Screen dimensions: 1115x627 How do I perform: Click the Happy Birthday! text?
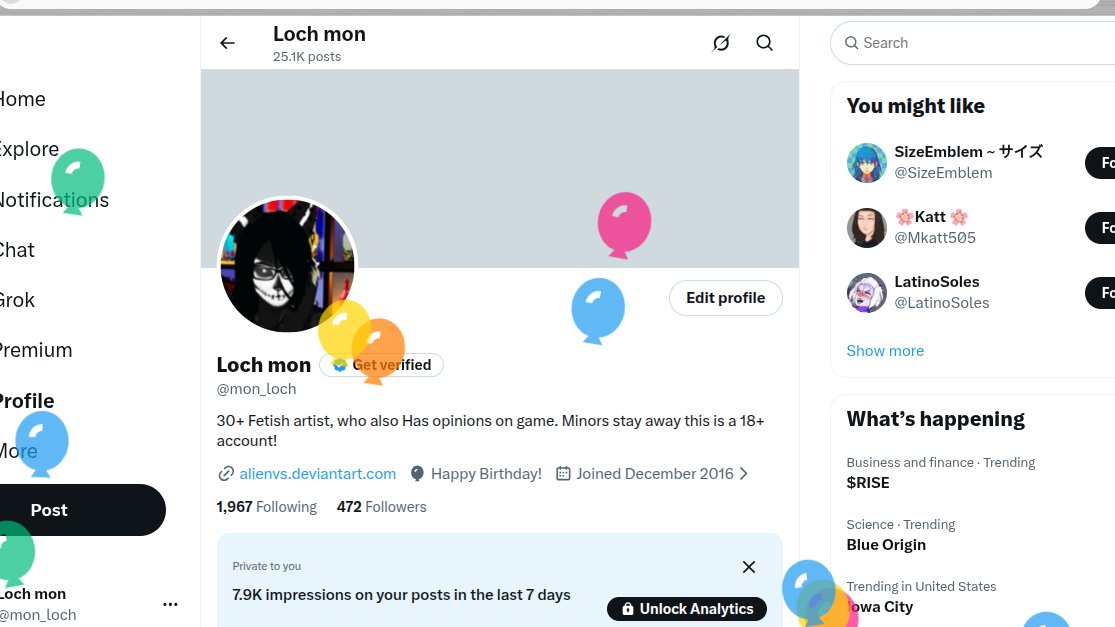pos(486,474)
